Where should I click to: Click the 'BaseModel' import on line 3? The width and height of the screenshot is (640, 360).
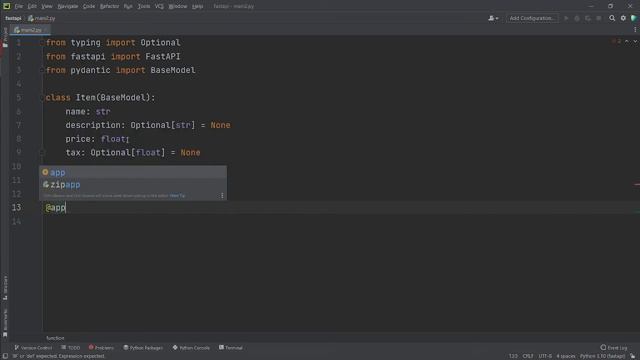tap(173, 70)
